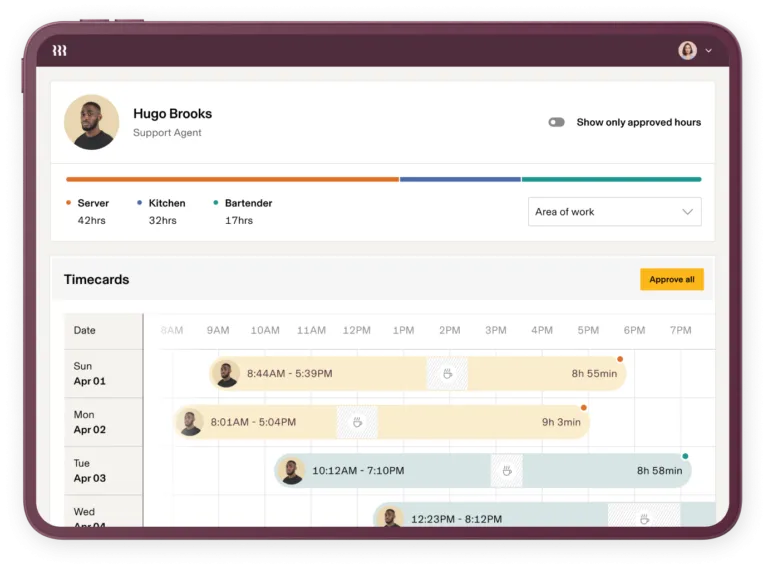Select the Tue Apr 03 date row
The image size is (768, 568).
pos(103,470)
